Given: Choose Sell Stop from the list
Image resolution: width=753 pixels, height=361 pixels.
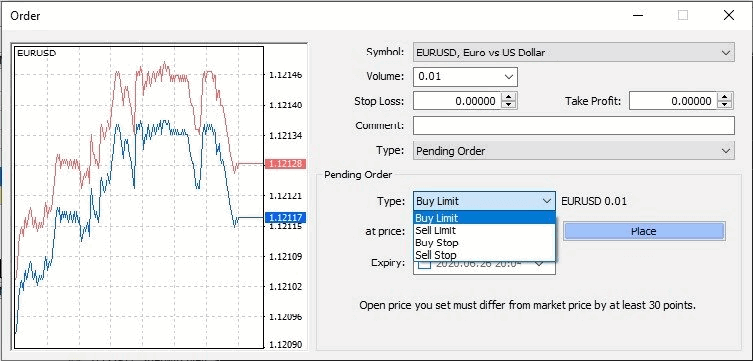Looking at the screenshot, I should pos(484,255).
